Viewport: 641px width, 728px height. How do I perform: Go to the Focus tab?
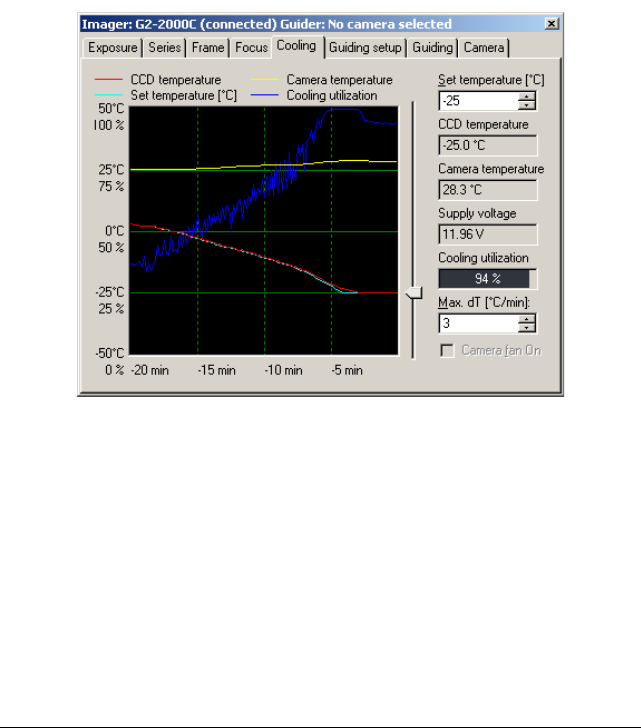coord(251,48)
